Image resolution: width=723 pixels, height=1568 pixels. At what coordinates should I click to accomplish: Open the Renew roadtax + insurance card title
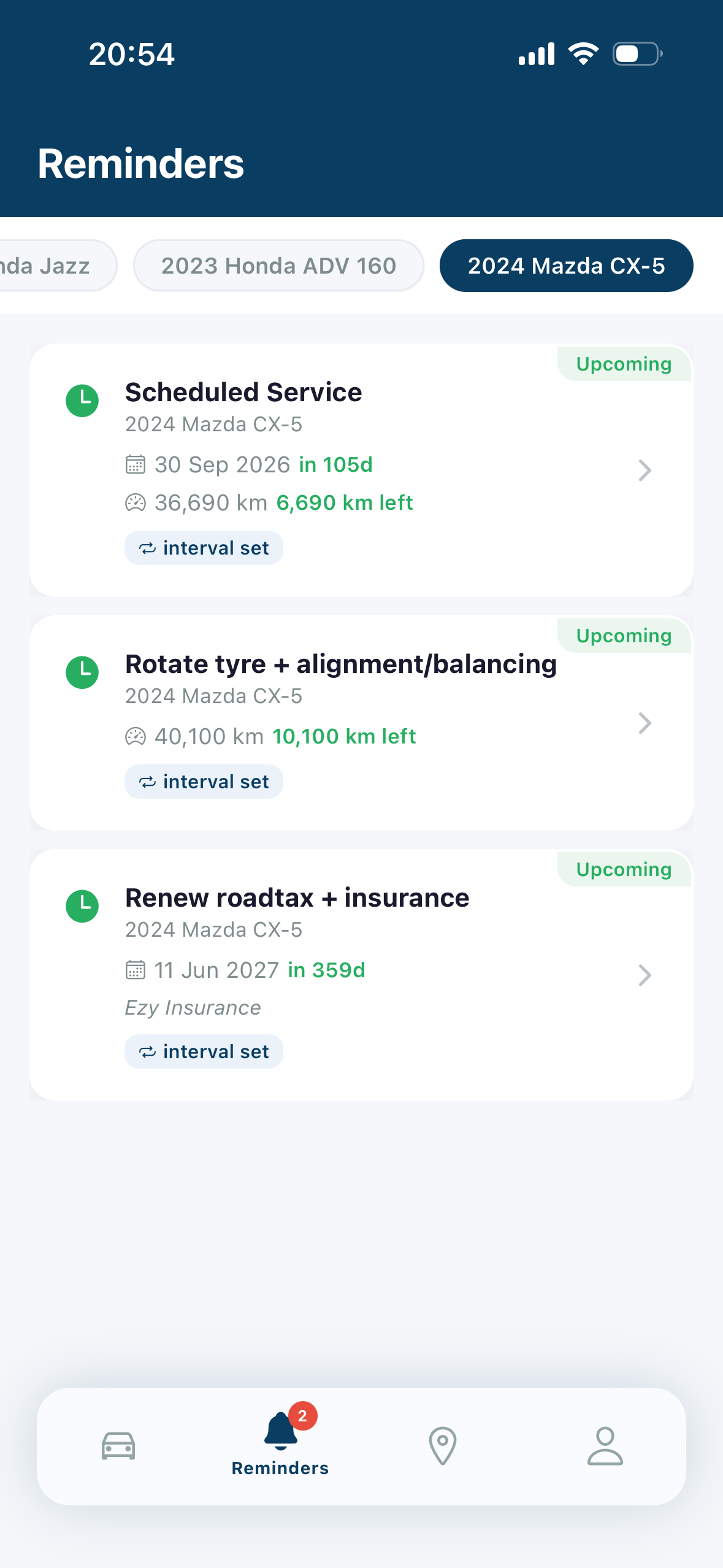click(x=297, y=898)
